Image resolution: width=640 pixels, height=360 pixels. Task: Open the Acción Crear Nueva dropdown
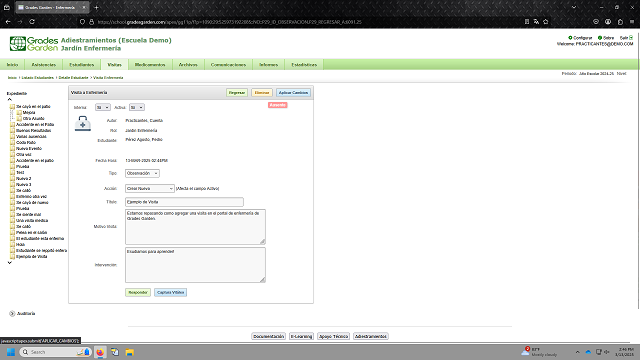tap(150, 189)
